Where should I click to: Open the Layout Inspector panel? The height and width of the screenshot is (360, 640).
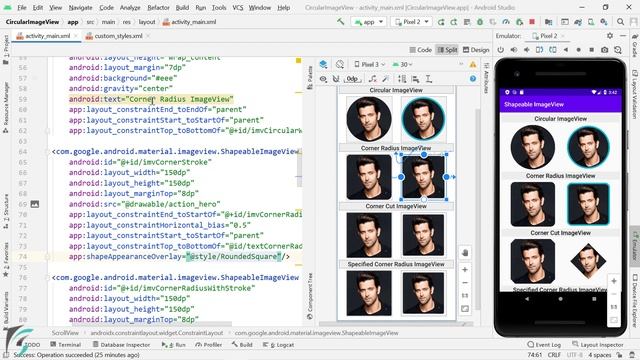tap(598, 344)
